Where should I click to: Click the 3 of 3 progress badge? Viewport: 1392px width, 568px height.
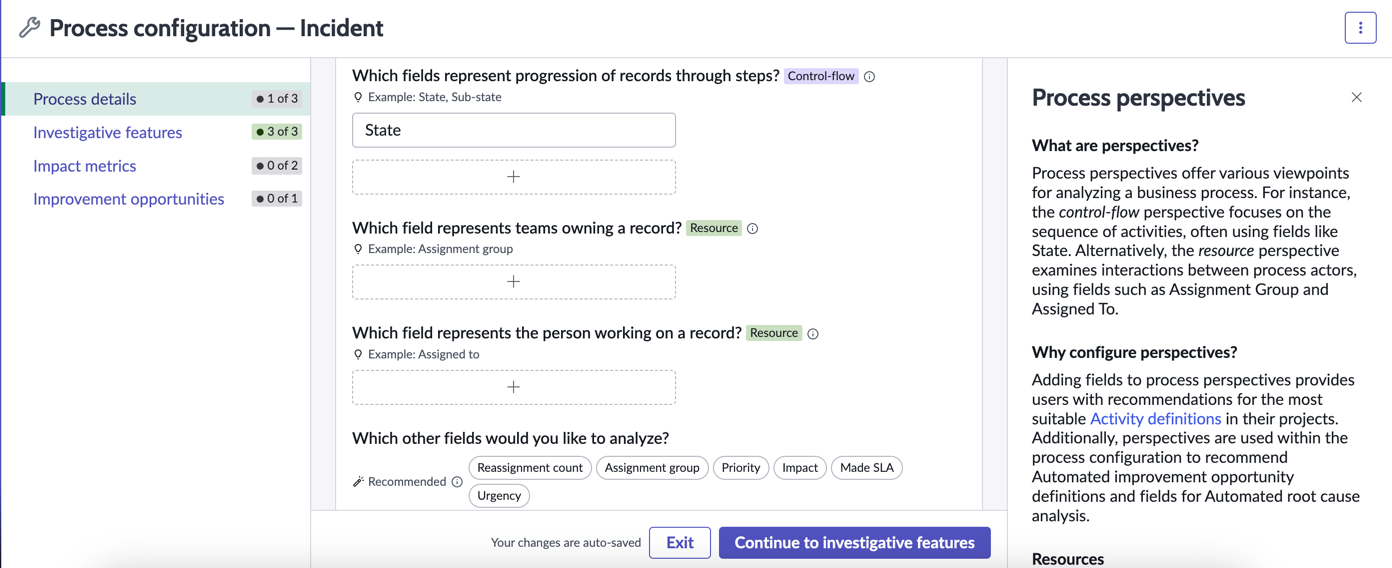277,132
